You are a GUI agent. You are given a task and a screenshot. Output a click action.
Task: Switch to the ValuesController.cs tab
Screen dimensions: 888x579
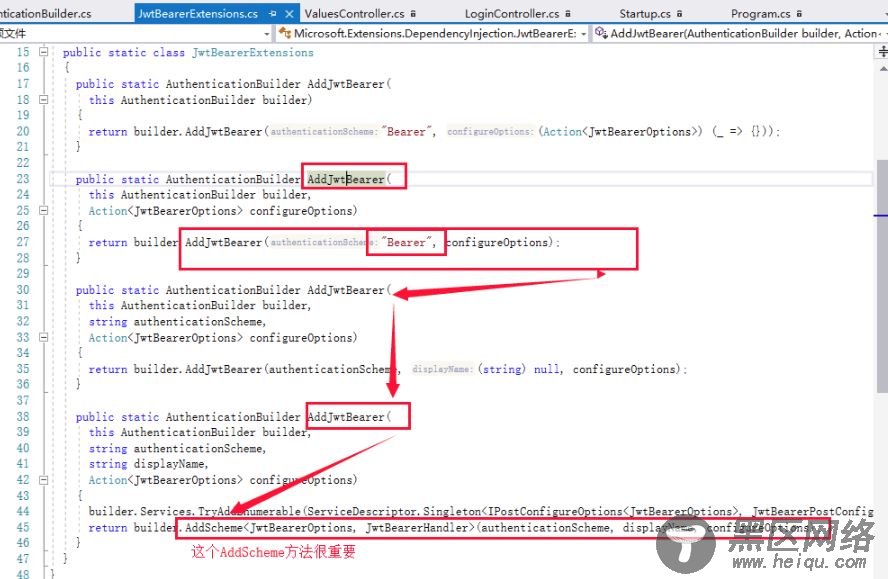click(x=355, y=14)
